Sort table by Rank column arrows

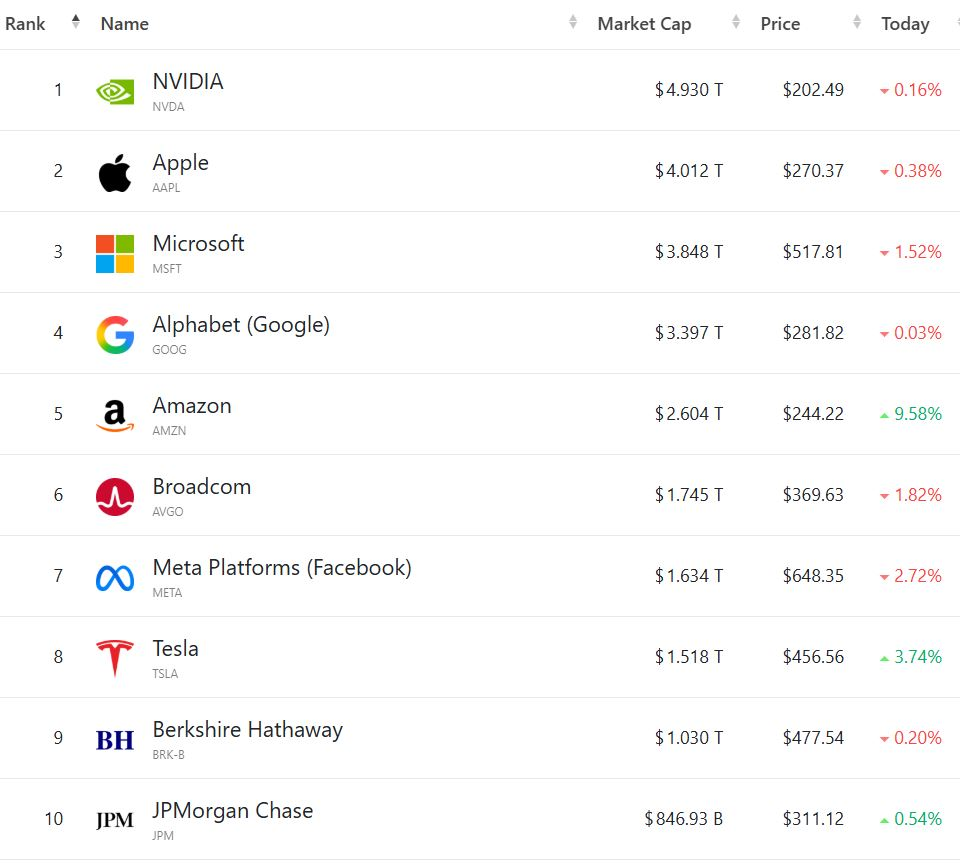pos(76,22)
